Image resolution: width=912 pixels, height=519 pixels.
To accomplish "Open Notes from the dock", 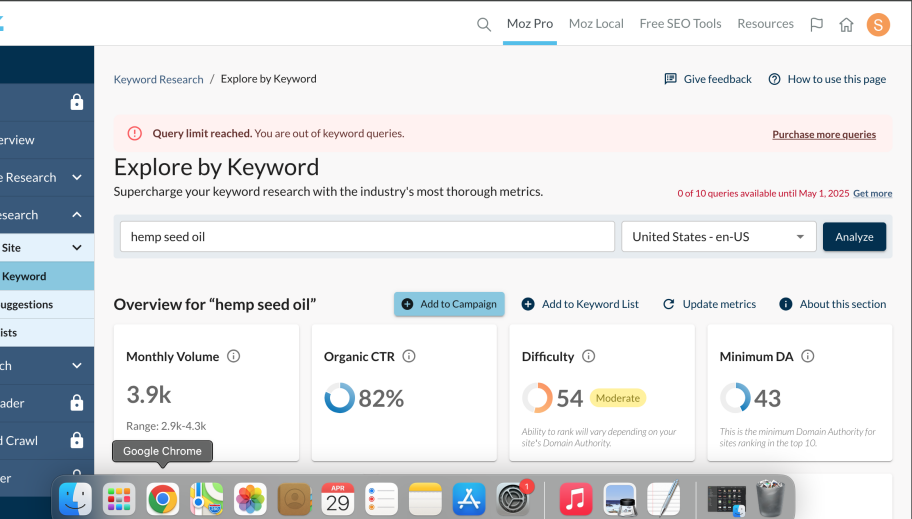I will point(425,499).
